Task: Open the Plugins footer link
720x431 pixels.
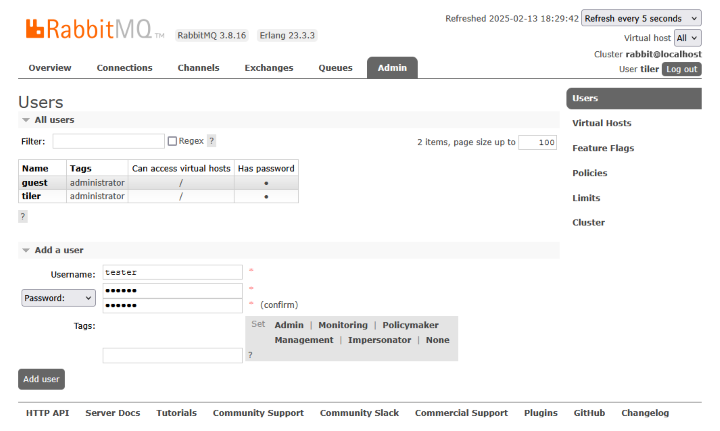Action: (x=540, y=413)
